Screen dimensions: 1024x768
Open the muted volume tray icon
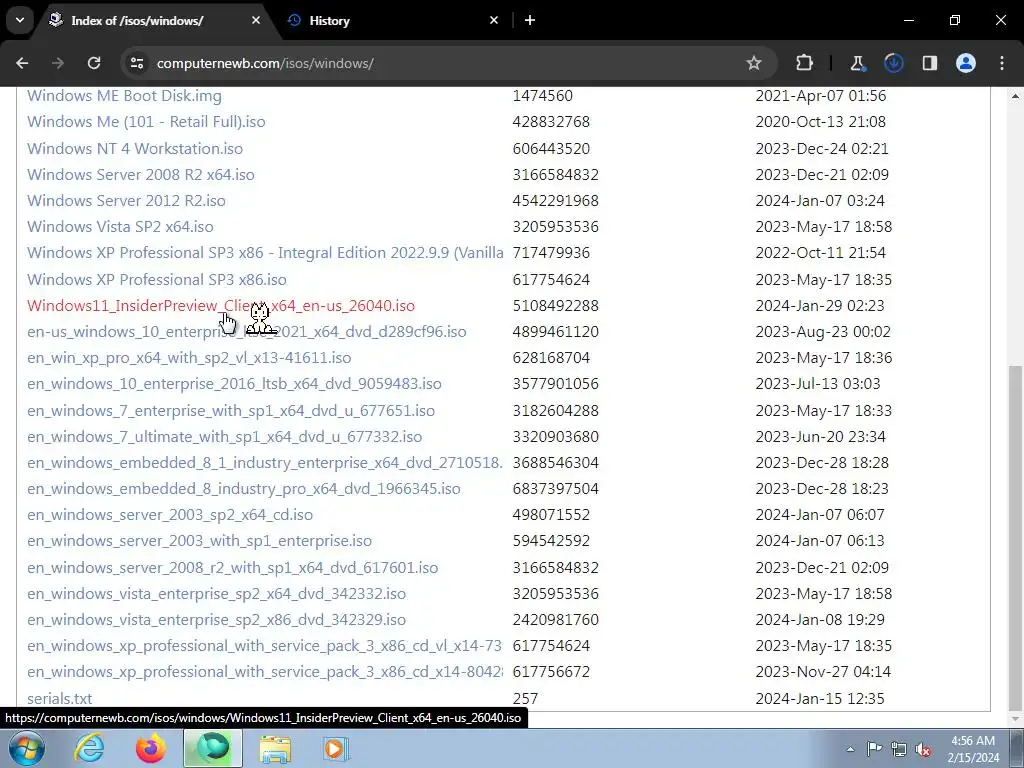(x=923, y=749)
